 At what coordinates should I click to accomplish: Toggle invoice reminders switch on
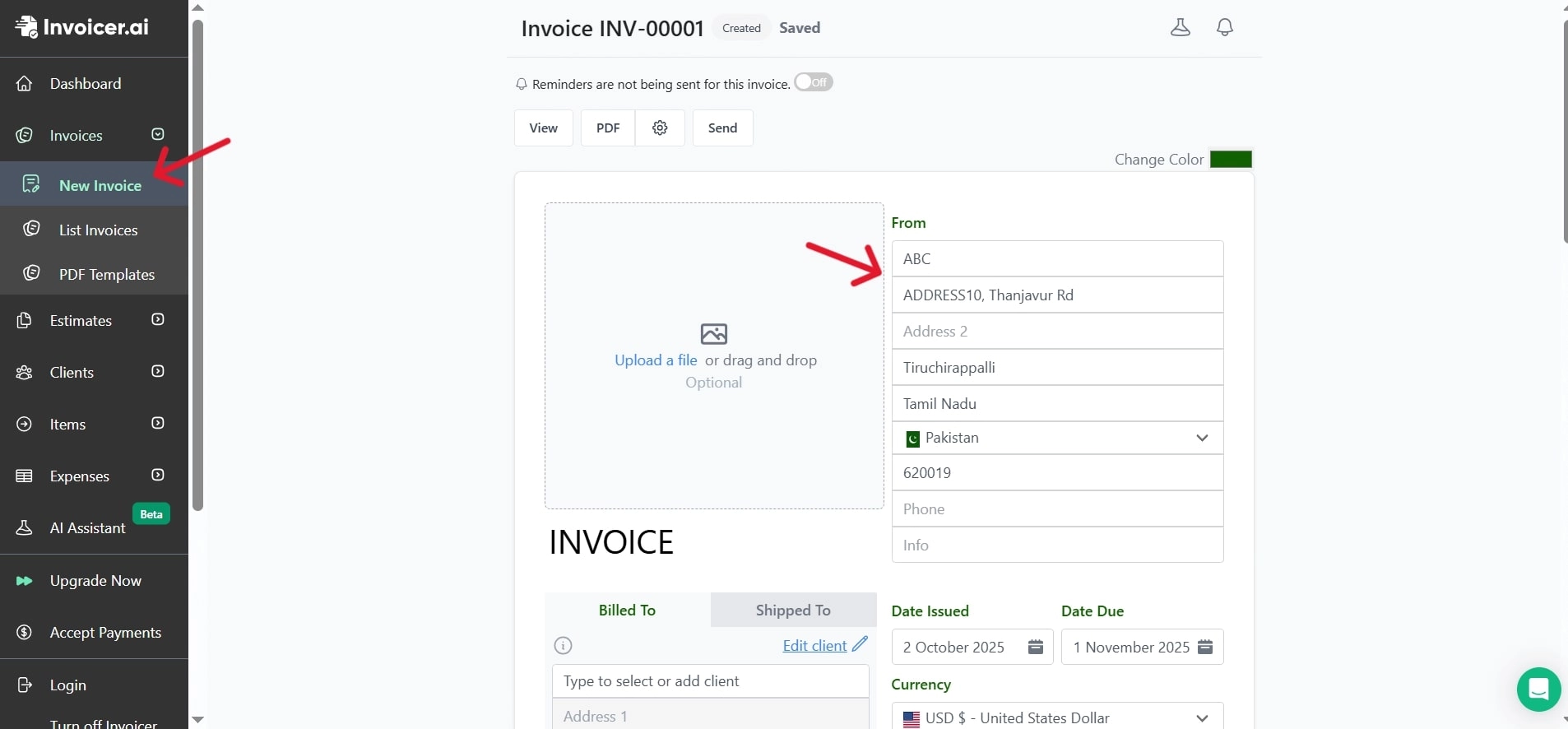tap(814, 82)
